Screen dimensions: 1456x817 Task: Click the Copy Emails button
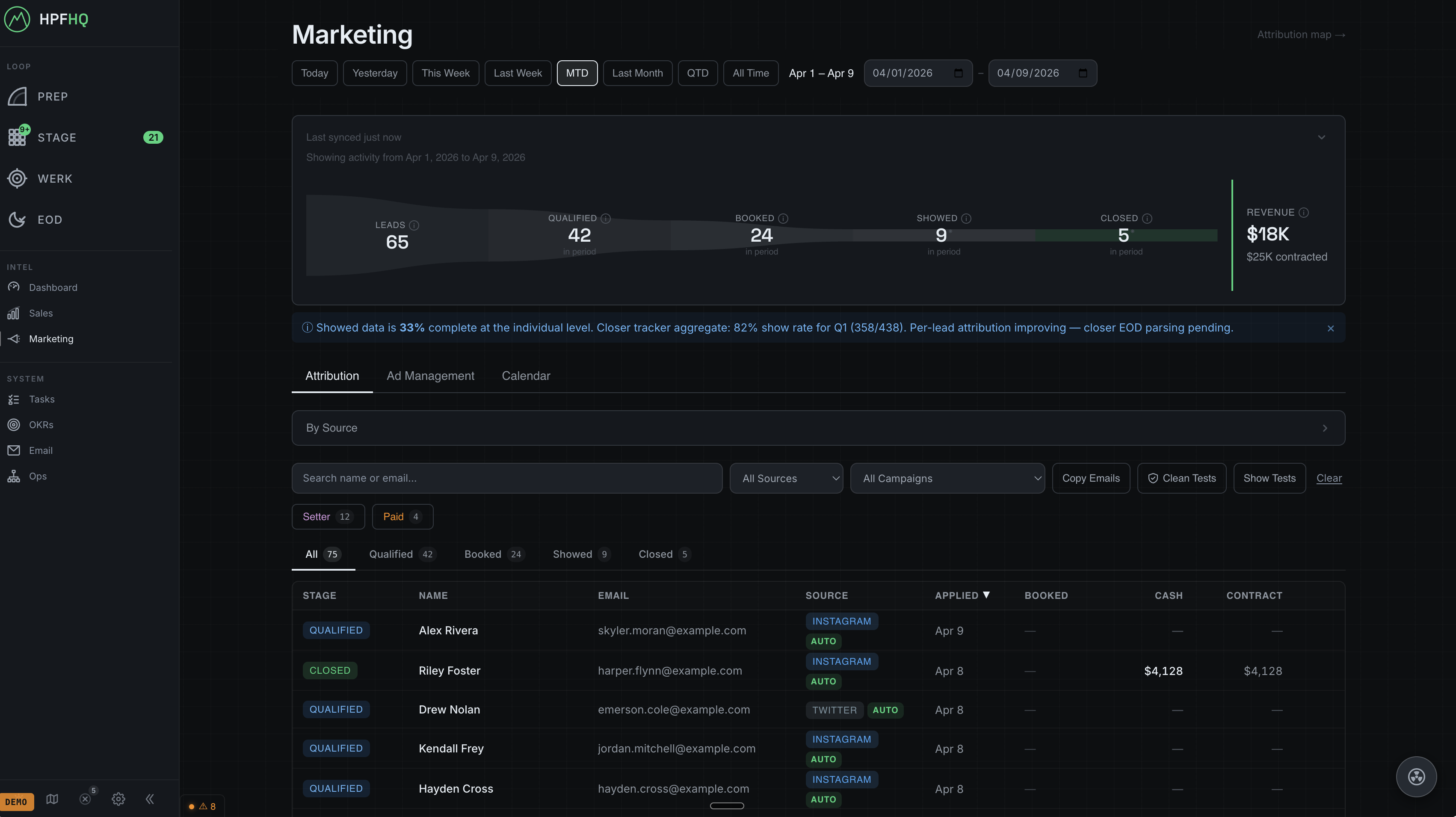(x=1091, y=478)
